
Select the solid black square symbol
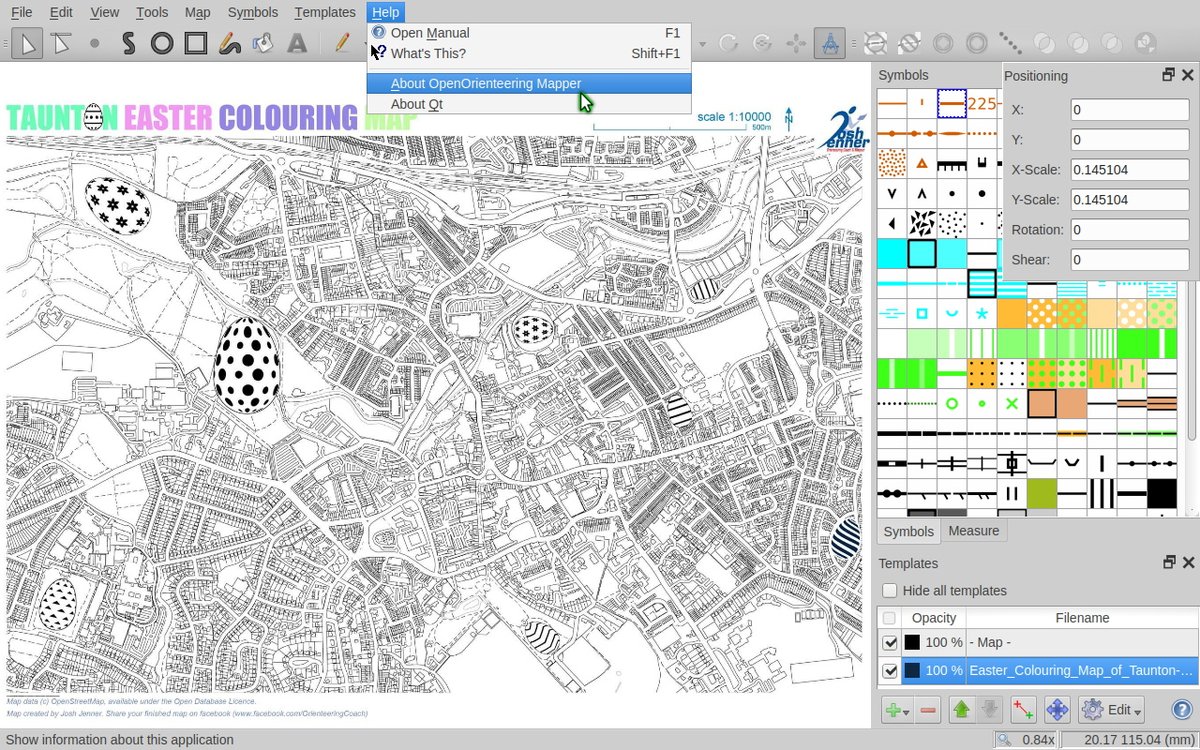click(1161, 493)
